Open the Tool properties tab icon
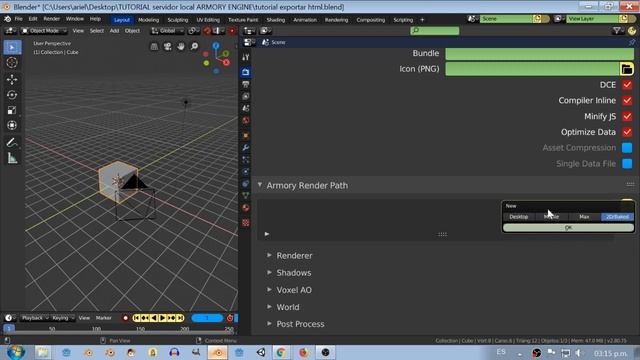The height and width of the screenshot is (360, 640). click(246, 58)
